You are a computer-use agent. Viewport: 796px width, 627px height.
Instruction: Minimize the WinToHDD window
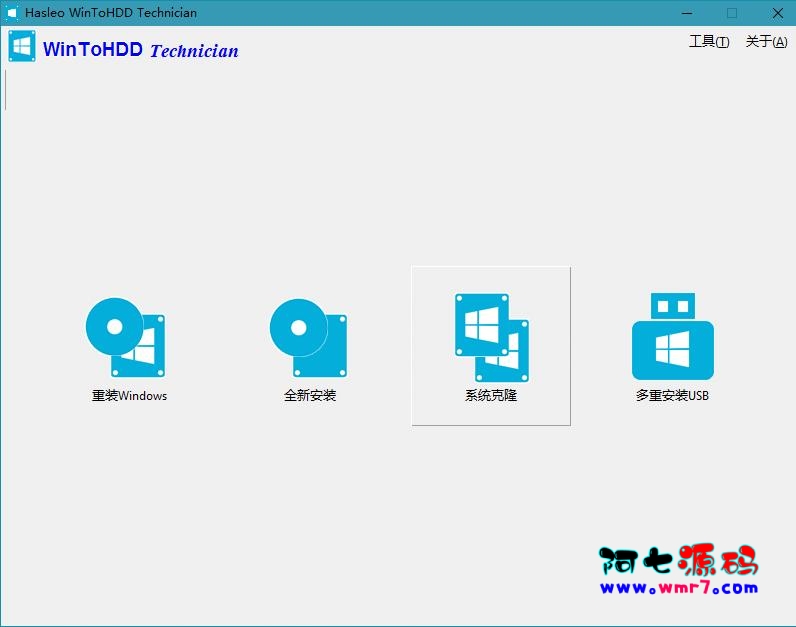tap(687, 13)
